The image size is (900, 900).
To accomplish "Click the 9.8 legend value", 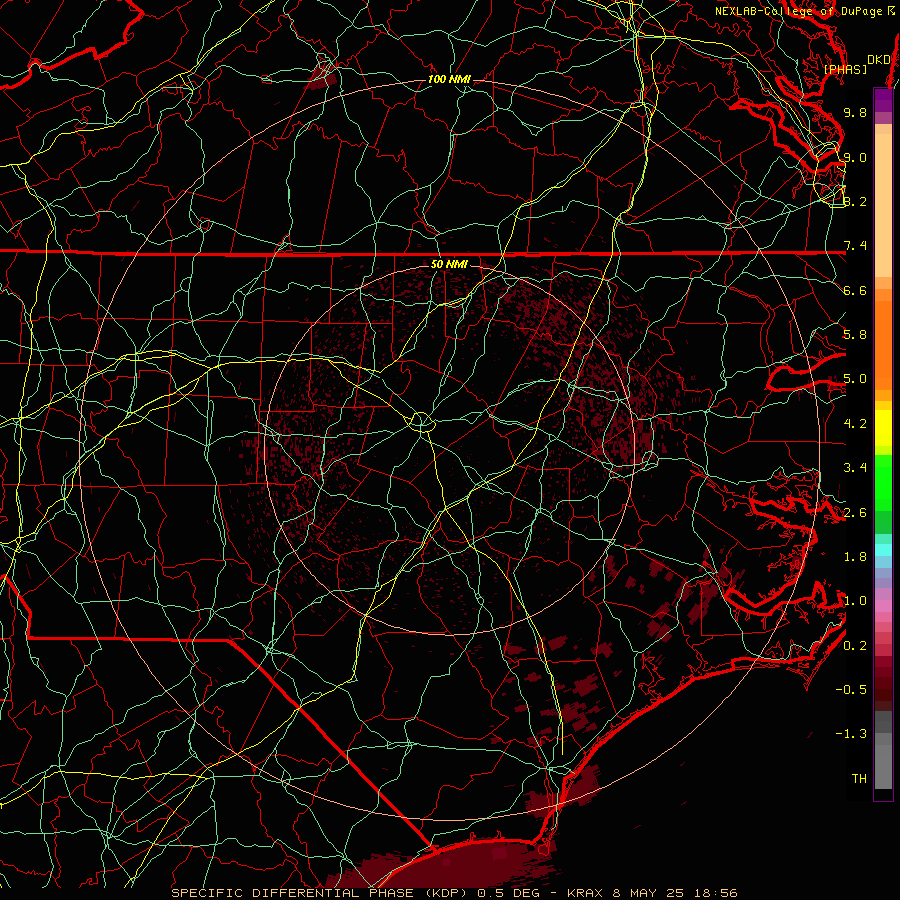I will (x=855, y=113).
